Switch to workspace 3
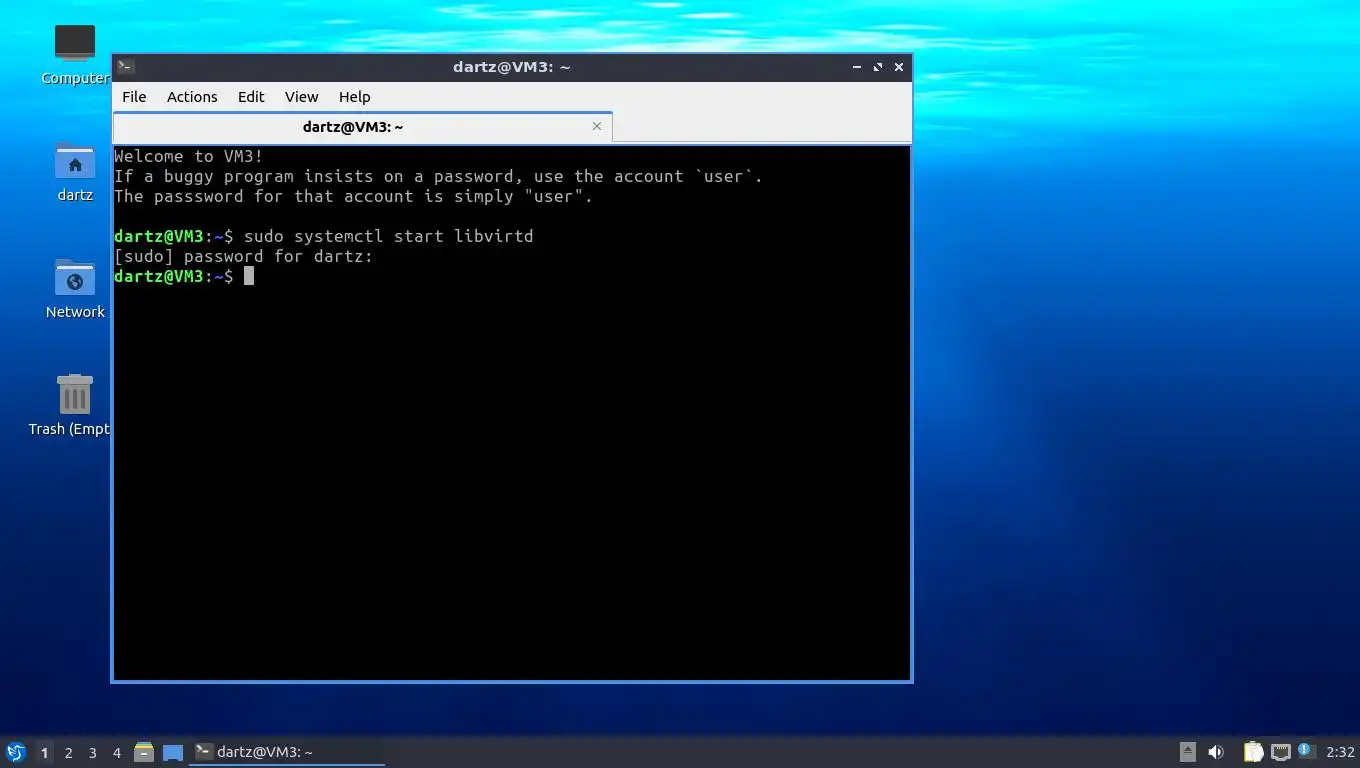 pyautogui.click(x=92, y=753)
